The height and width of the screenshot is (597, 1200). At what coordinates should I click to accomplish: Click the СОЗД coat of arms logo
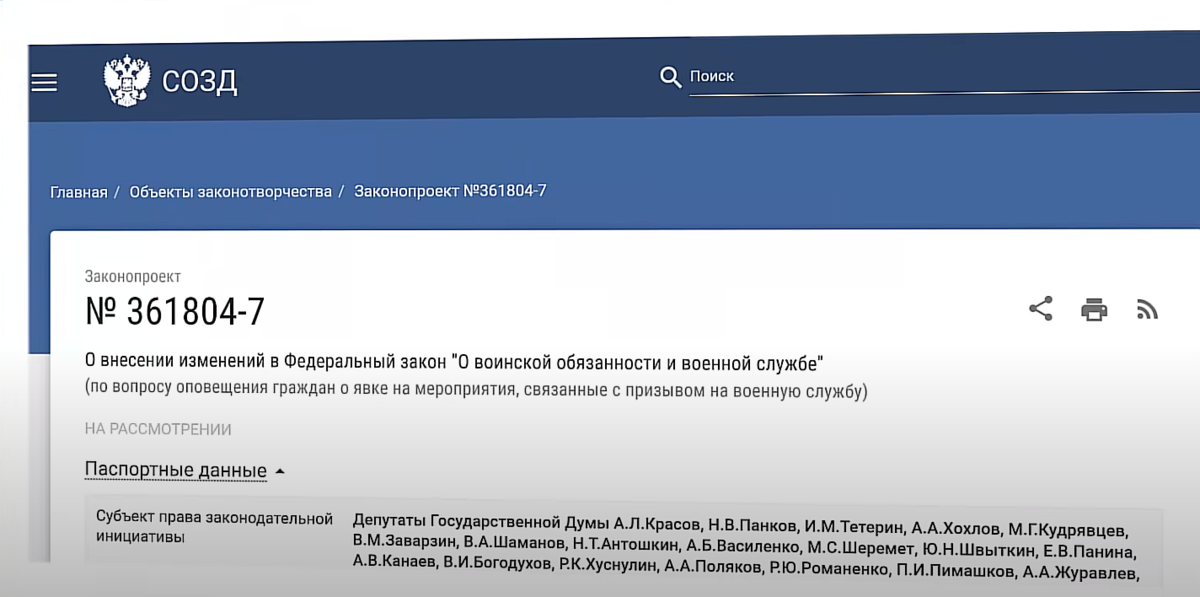pyautogui.click(x=127, y=81)
